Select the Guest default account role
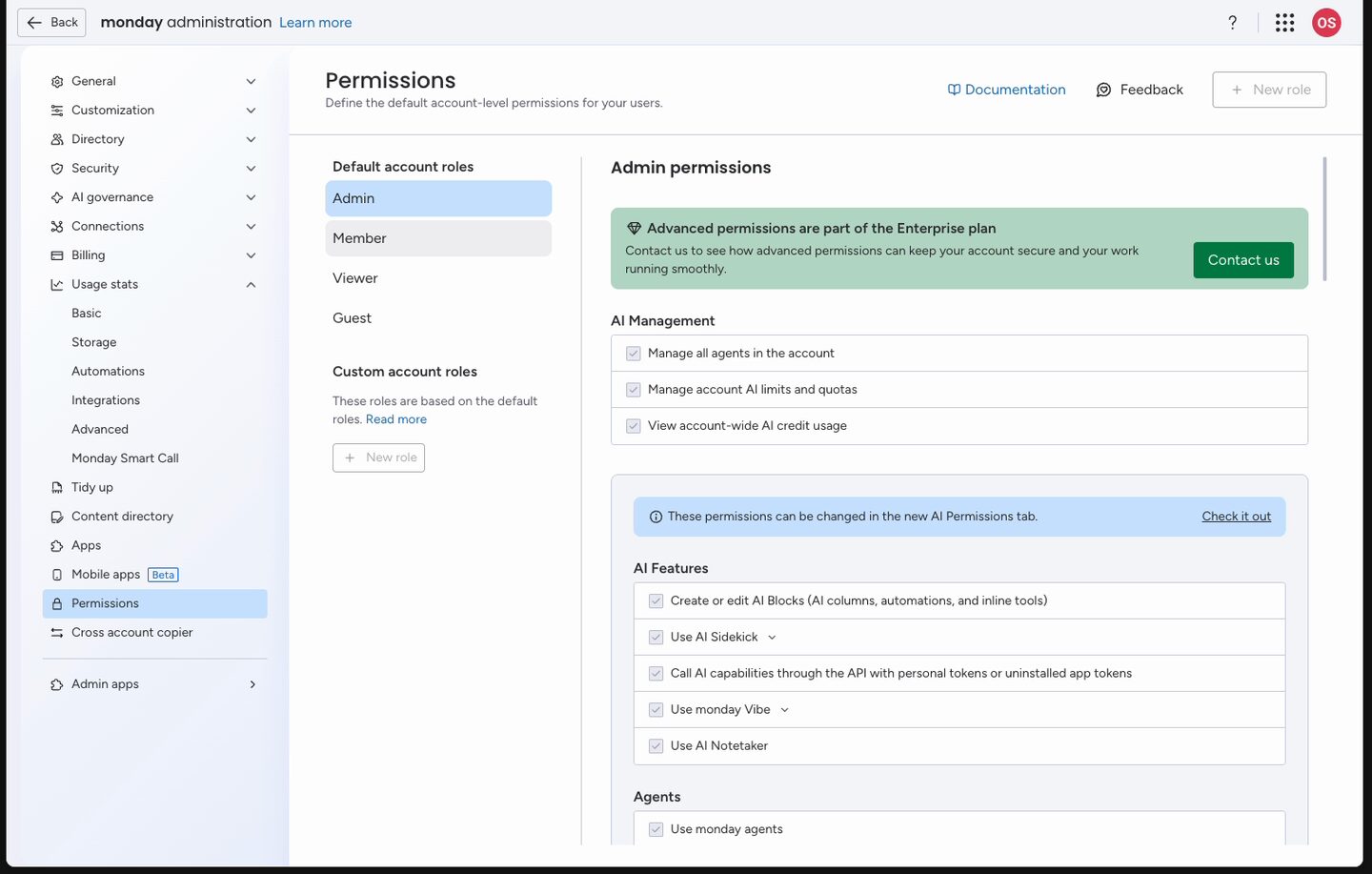 [438, 318]
